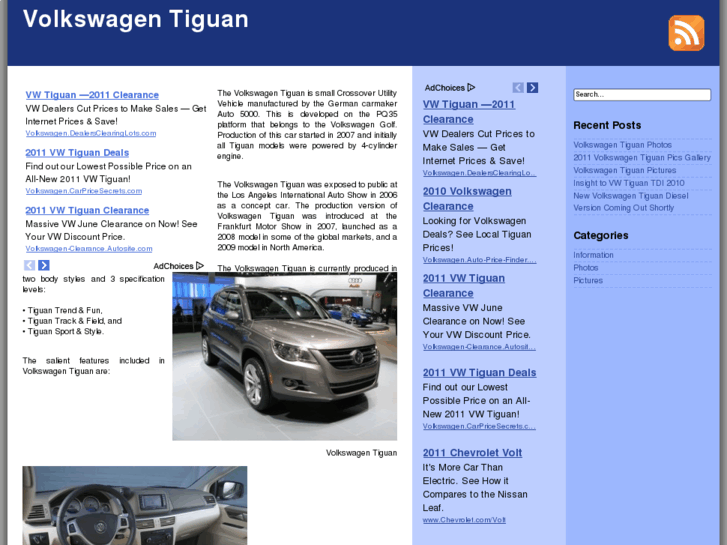Select the Information category
The image size is (727, 545).
(x=593, y=255)
